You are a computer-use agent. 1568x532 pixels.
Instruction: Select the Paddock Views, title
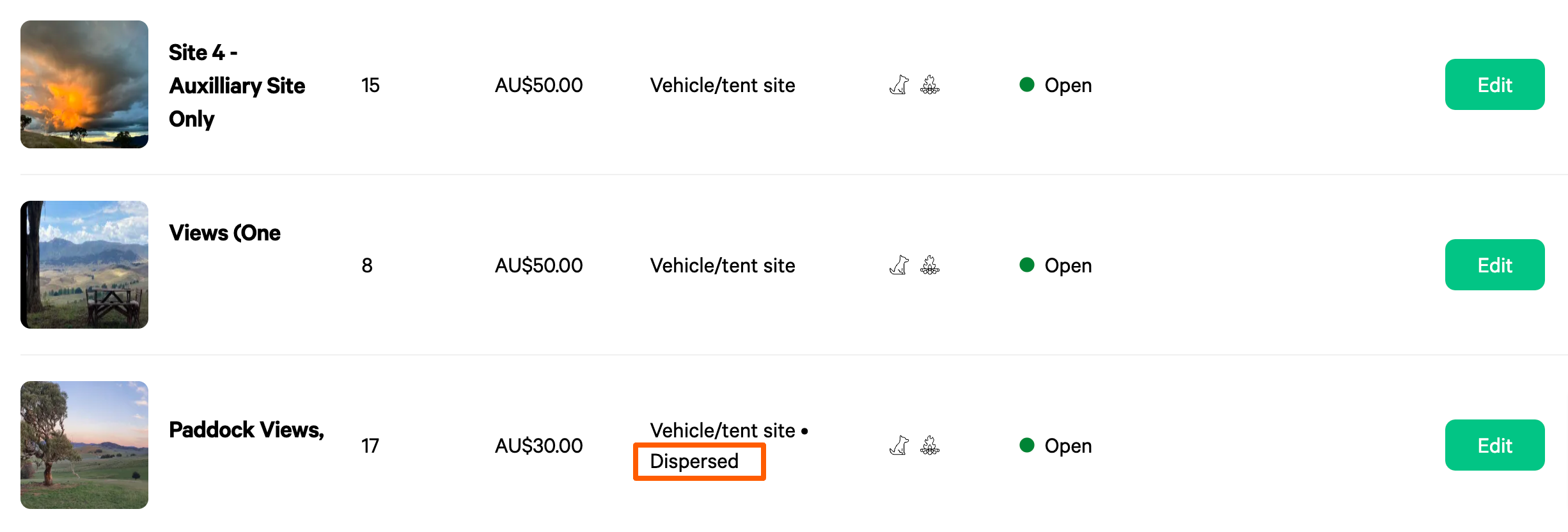coord(246,430)
